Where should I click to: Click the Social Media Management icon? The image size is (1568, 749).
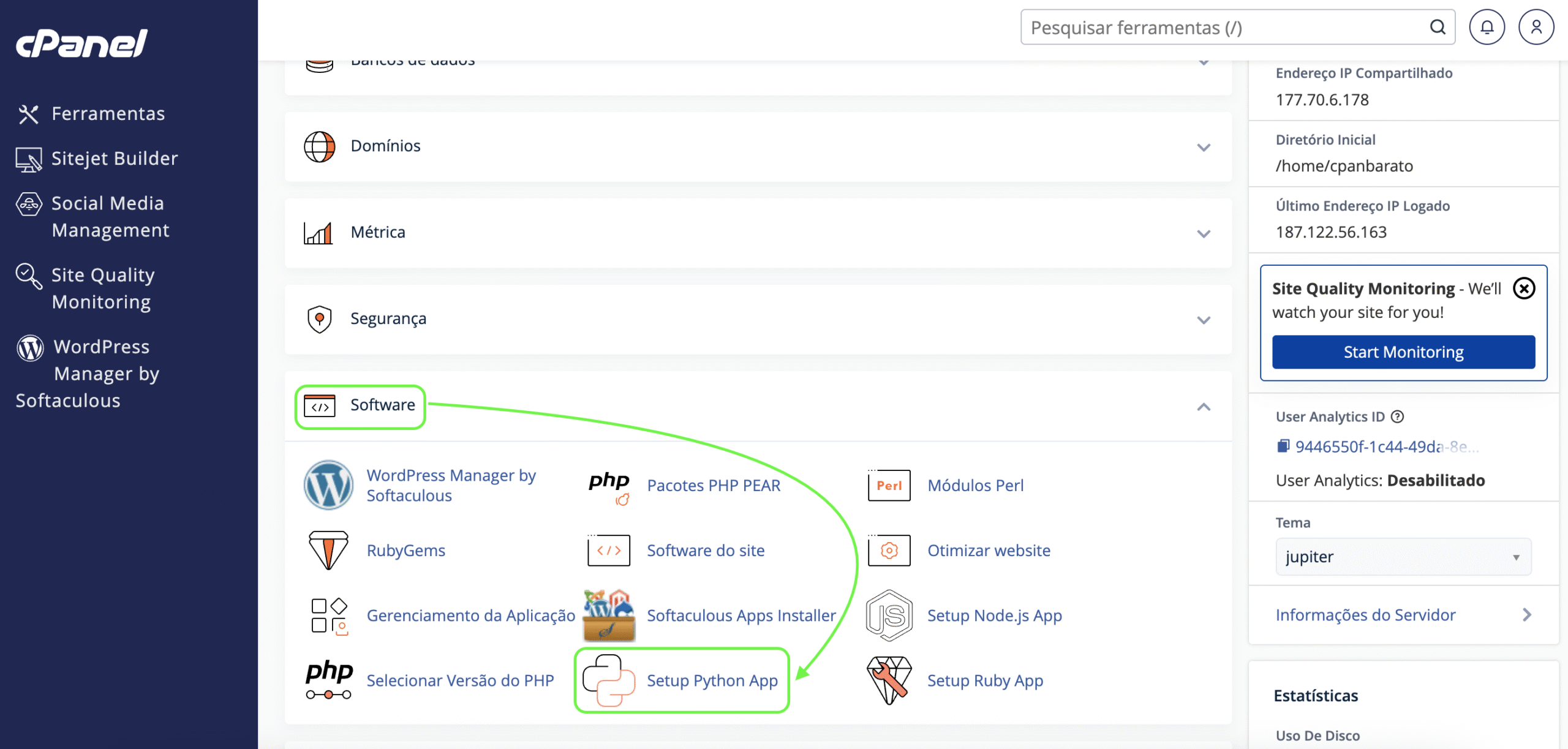(29, 204)
